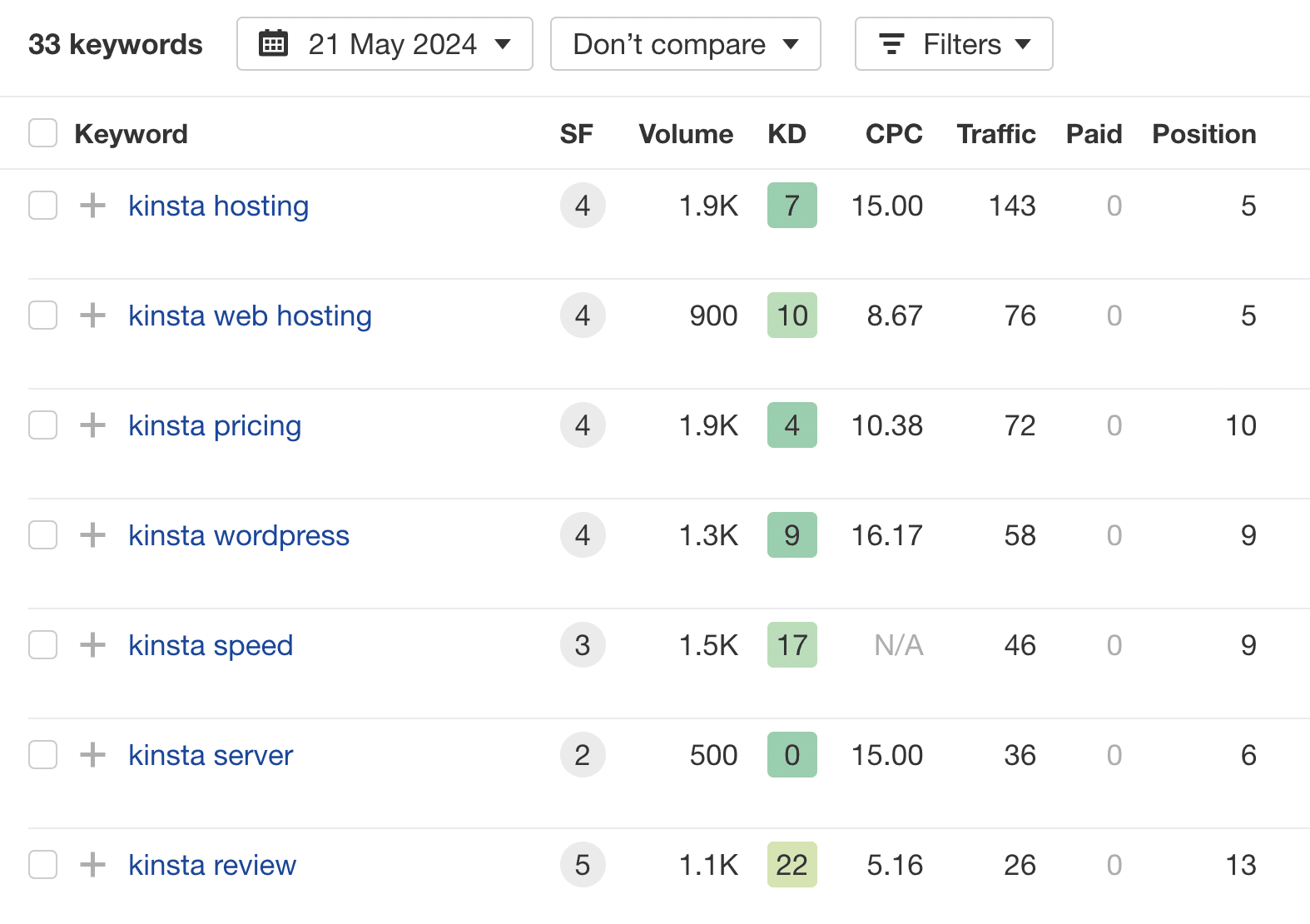Open the 21 May 2024 date dropdown

(x=385, y=44)
